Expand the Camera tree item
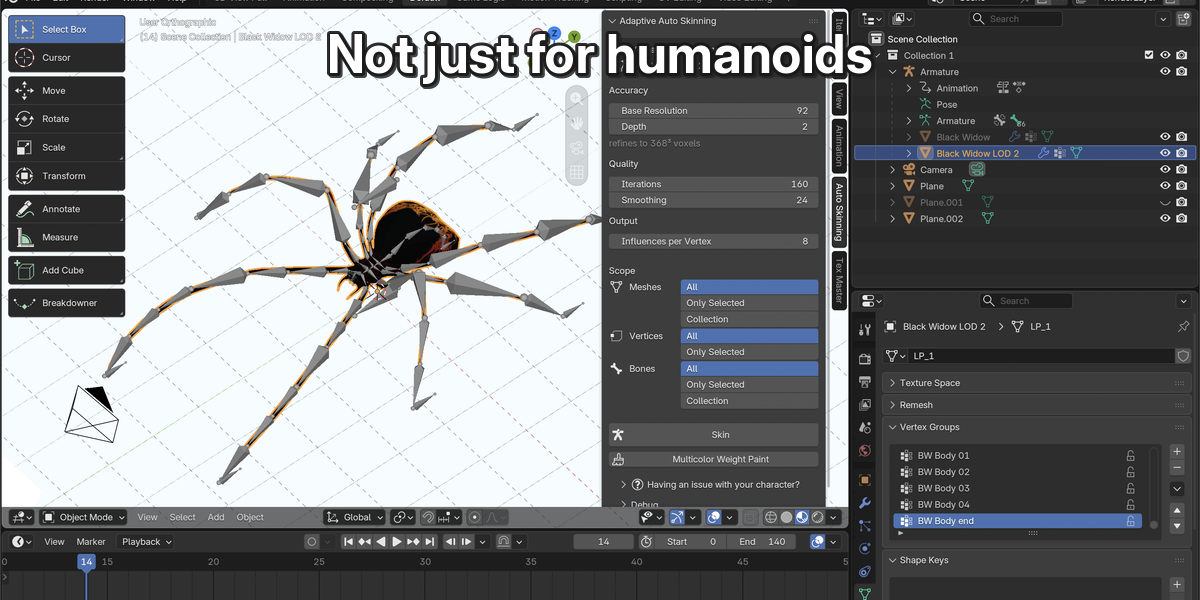Viewport: 1200px width, 600px height. click(x=893, y=170)
